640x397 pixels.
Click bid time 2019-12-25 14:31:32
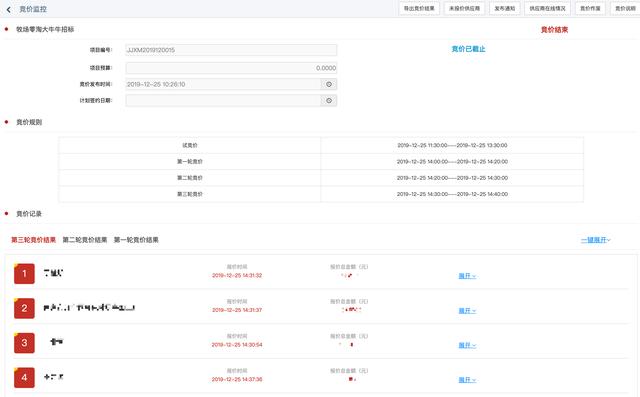pyautogui.click(x=237, y=275)
